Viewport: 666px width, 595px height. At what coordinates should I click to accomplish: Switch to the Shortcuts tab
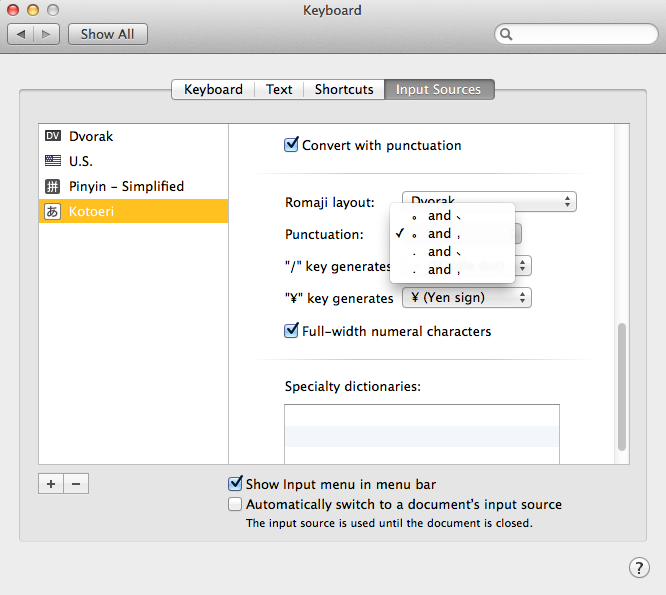[x=343, y=89]
